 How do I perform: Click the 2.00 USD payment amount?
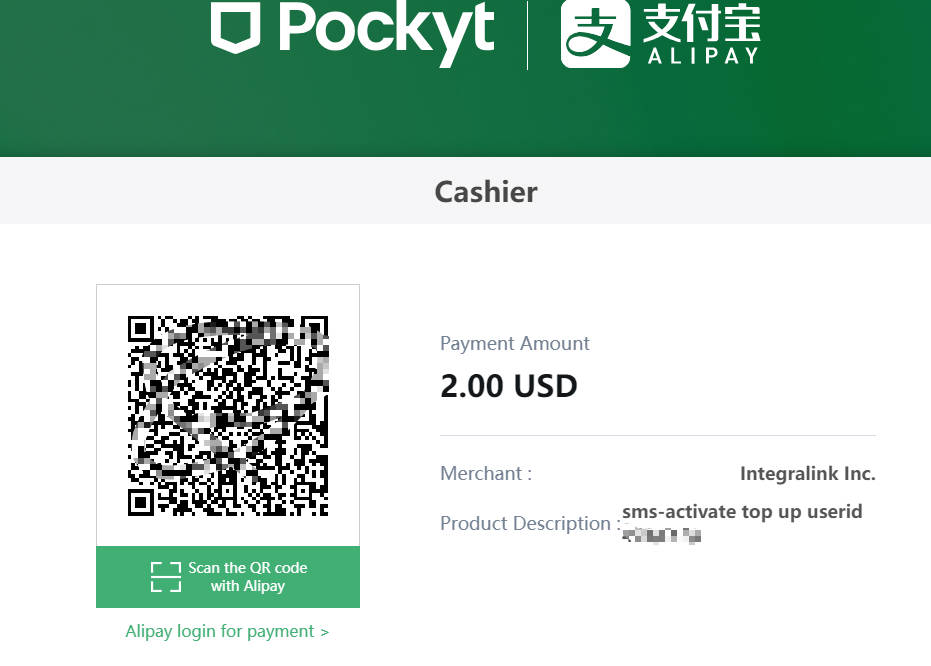point(508,386)
